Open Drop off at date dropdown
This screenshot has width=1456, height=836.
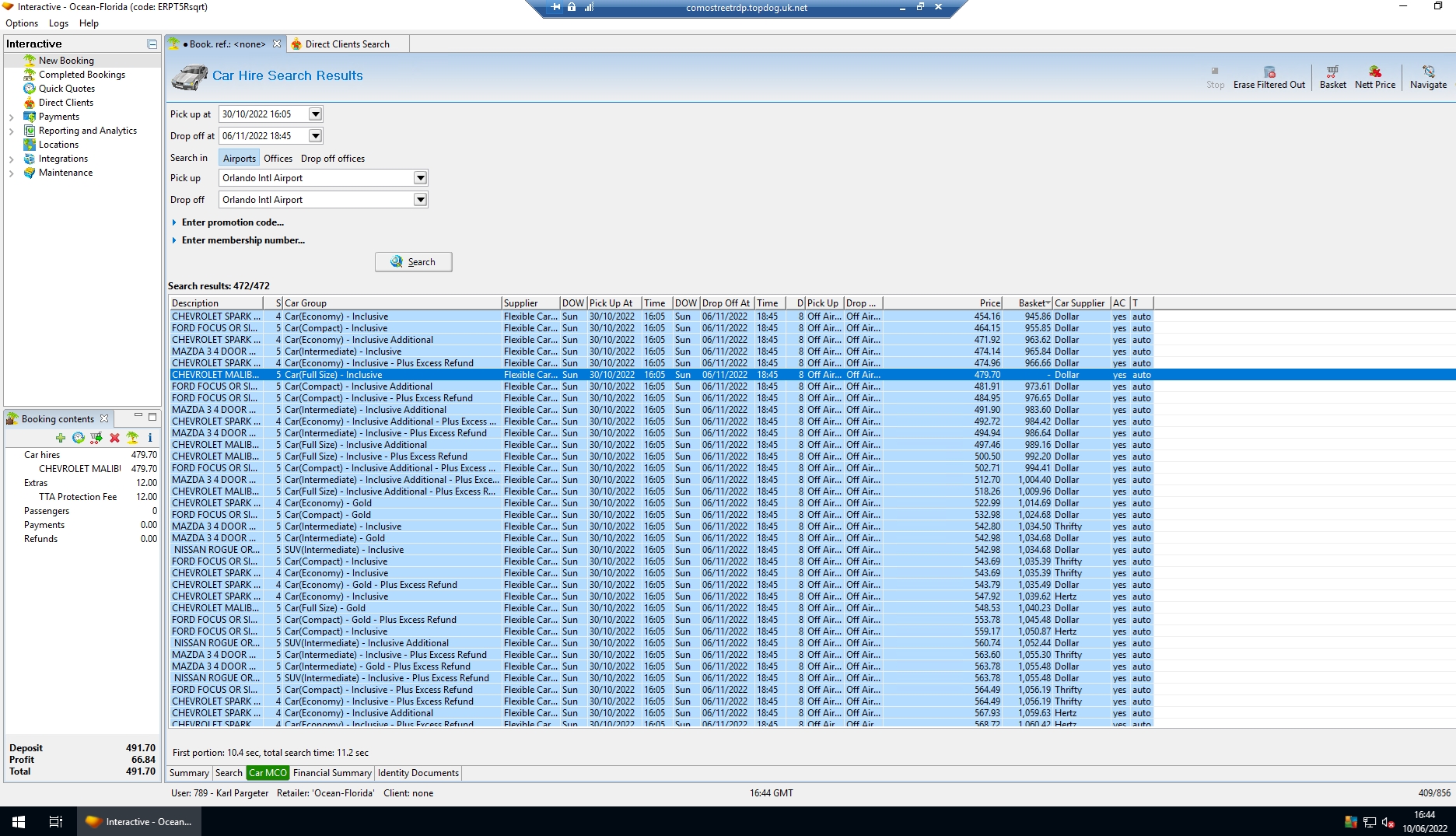click(315, 136)
